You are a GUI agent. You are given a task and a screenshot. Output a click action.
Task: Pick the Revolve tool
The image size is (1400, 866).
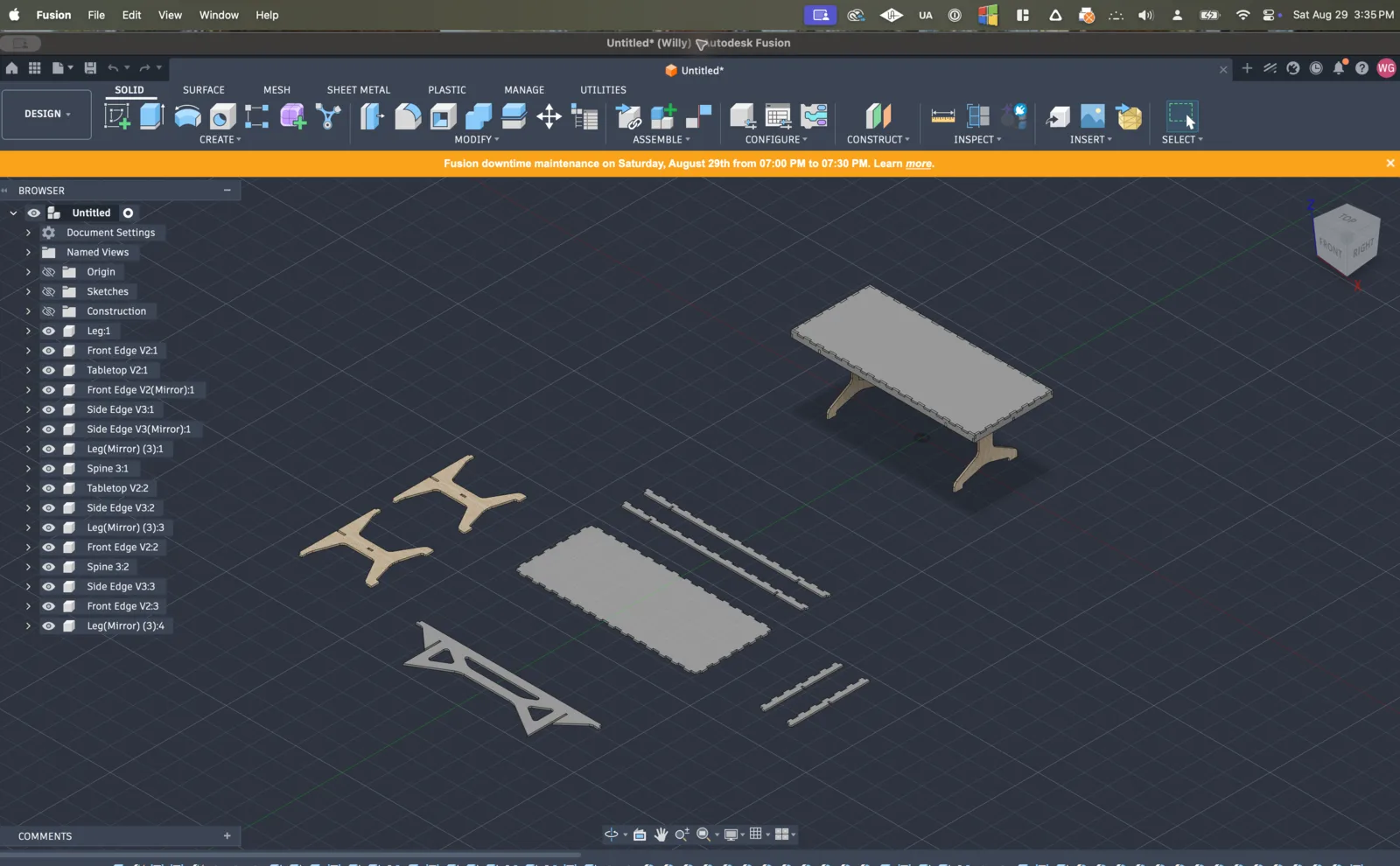pyautogui.click(x=187, y=116)
